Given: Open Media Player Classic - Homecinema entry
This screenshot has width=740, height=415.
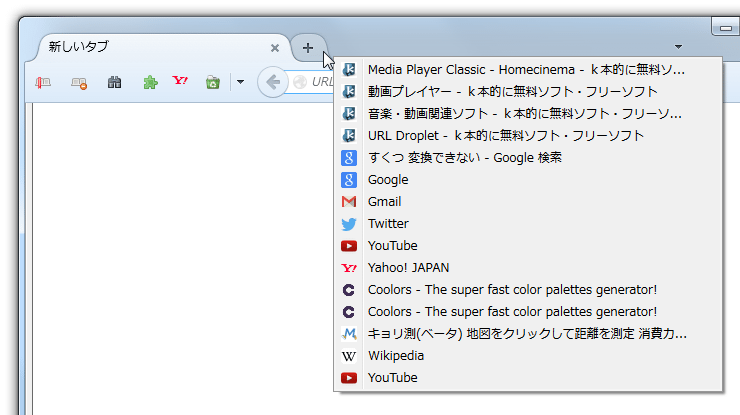Looking at the screenshot, I should [528, 70].
